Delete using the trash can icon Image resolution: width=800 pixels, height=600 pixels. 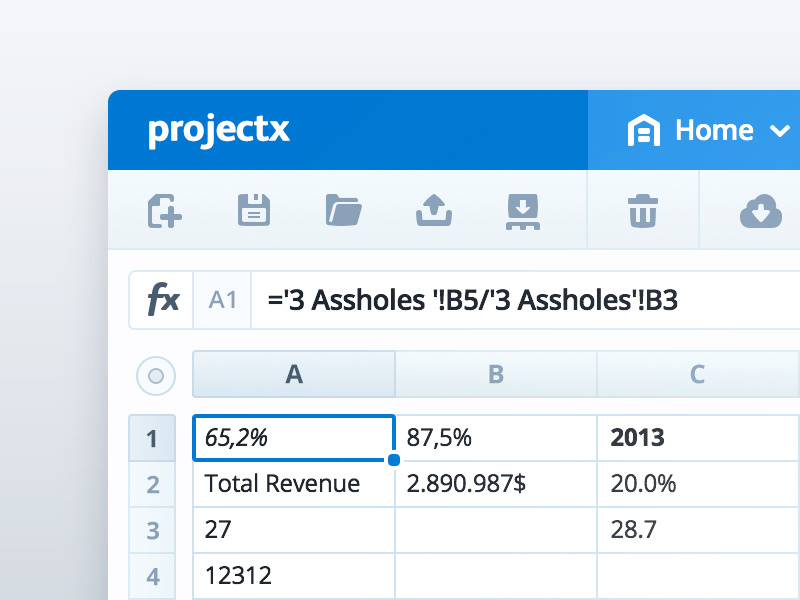tap(642, 211)
